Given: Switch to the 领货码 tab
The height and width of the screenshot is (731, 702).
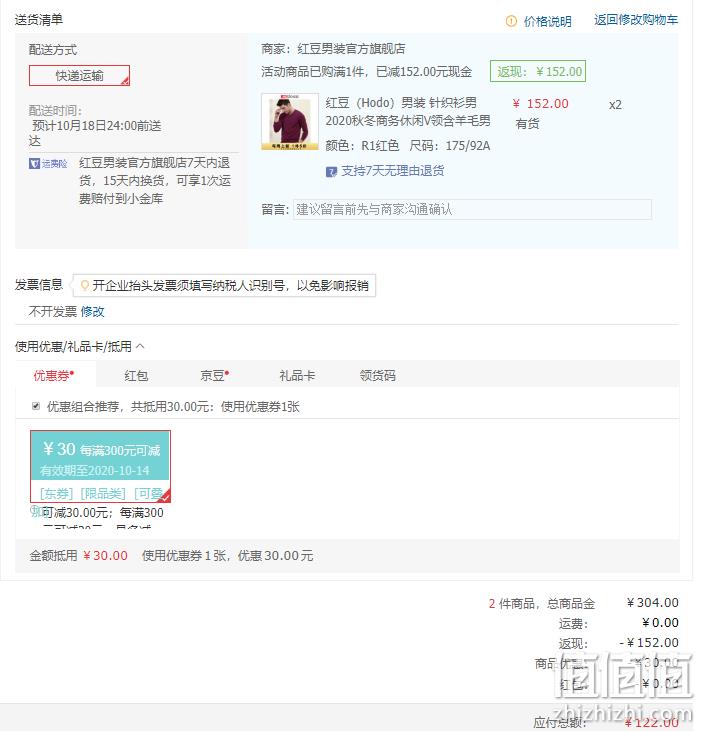Looking at the screenshot, I should [378, 376].
